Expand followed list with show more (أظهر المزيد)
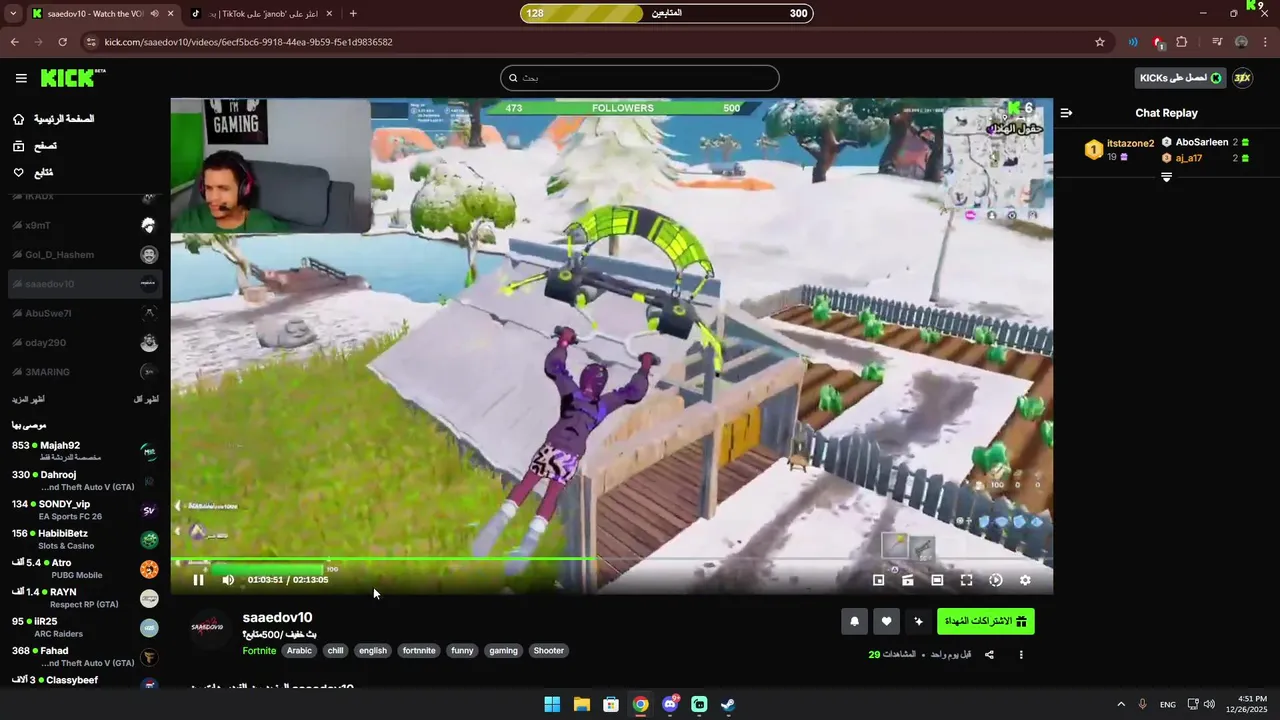 (x=27, y=400)
